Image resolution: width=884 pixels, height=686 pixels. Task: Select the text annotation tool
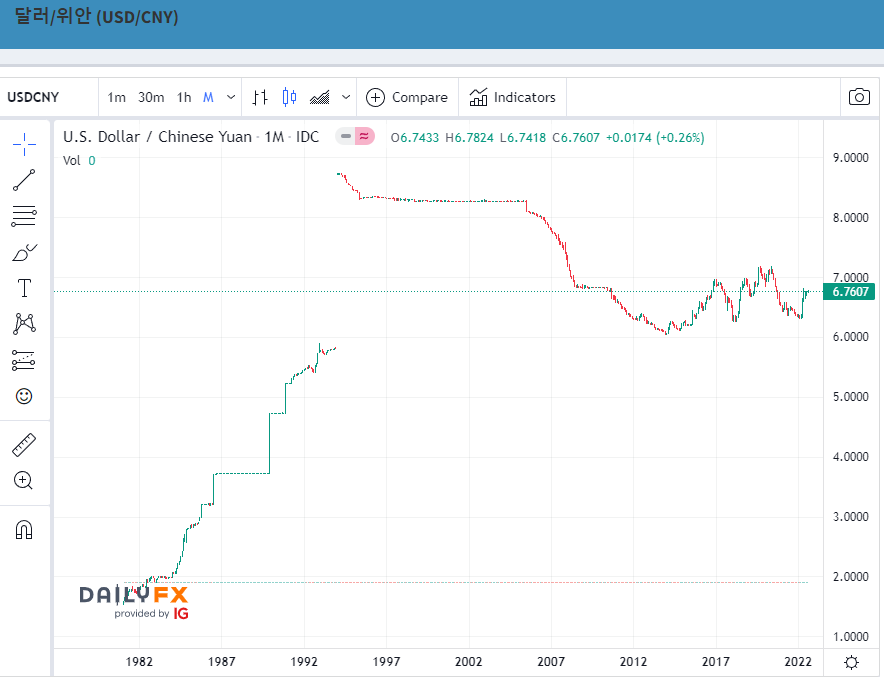click(24, 288)
